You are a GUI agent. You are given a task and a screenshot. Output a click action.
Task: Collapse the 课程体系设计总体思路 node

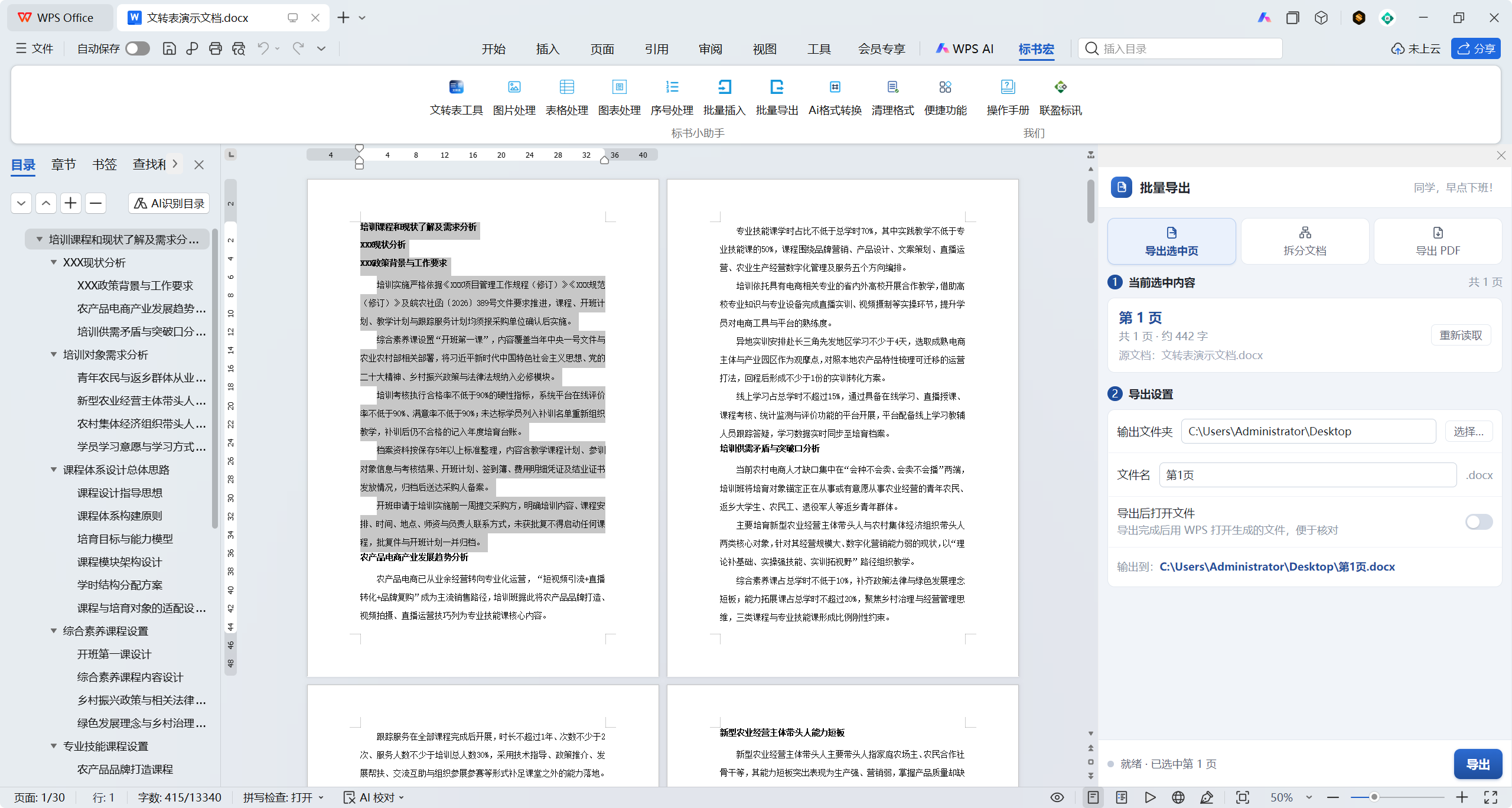point(54,470)
